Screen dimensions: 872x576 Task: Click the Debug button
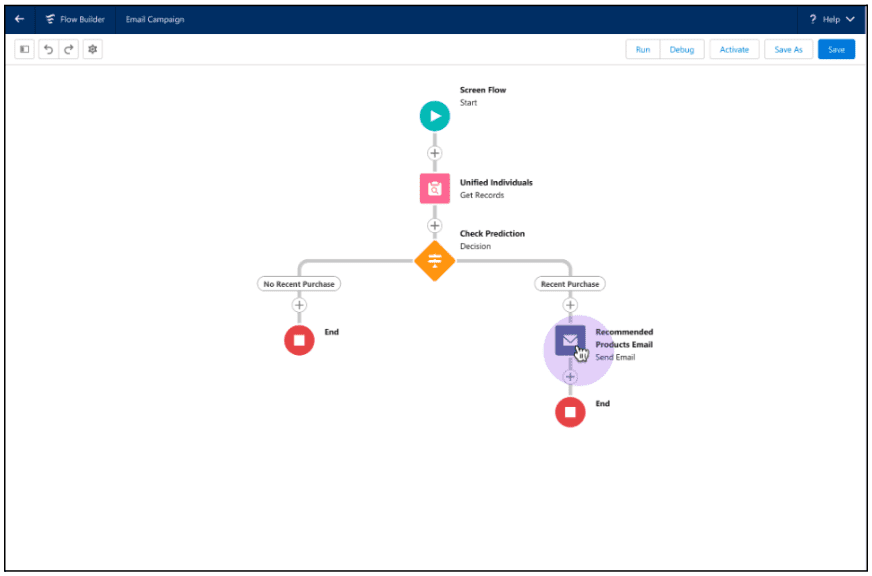click(x=681, y=49)
